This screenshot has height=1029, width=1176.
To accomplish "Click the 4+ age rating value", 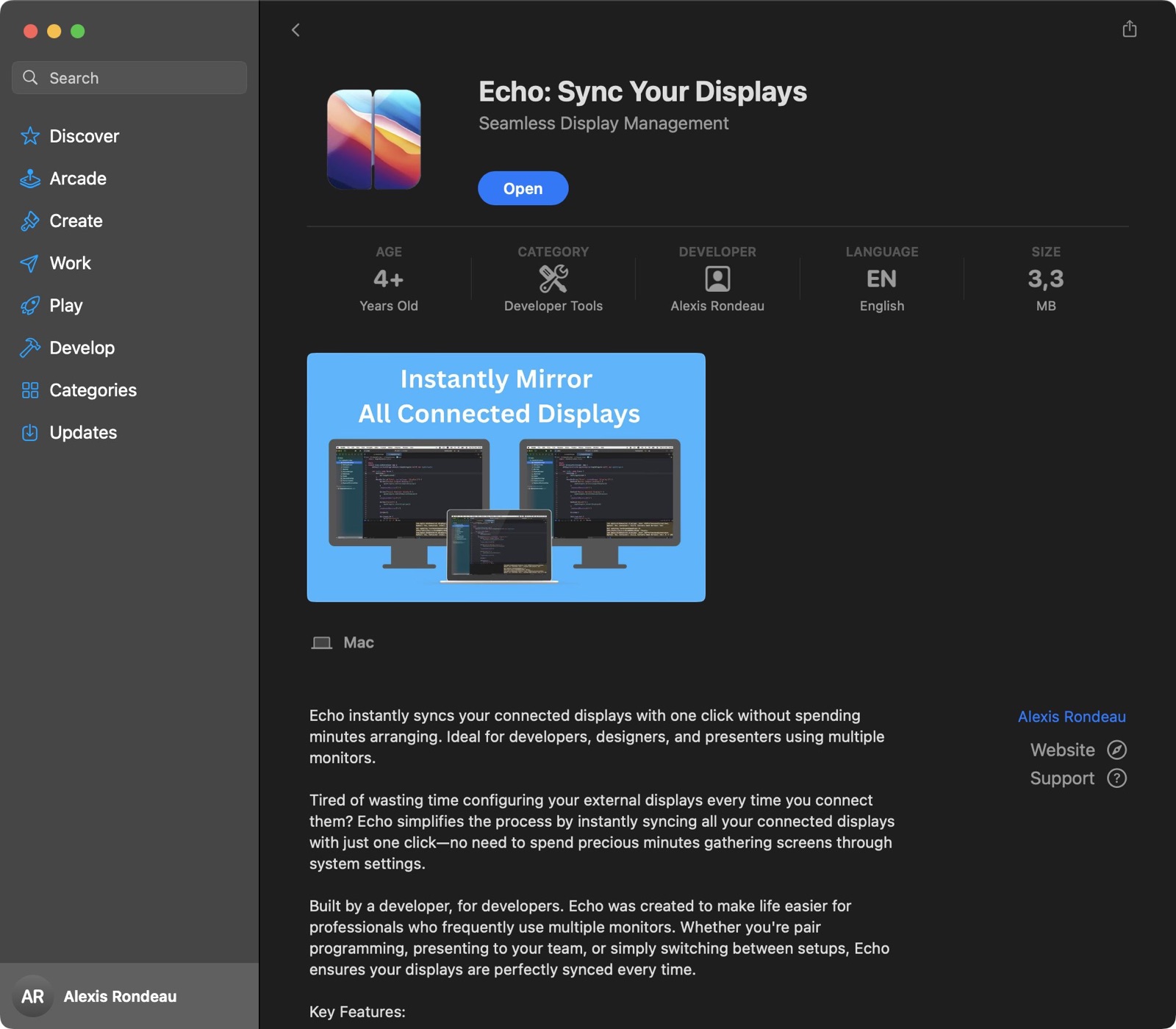I will coord(388,279).
